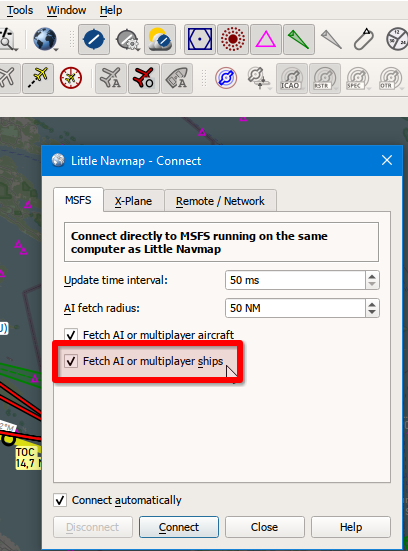
Task: Toggle show airports blue circle icon
Action: (x=94, y=39)
